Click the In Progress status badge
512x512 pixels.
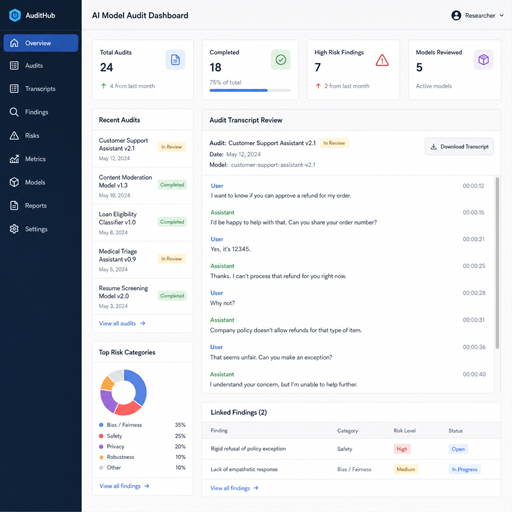tap(464, 469)
